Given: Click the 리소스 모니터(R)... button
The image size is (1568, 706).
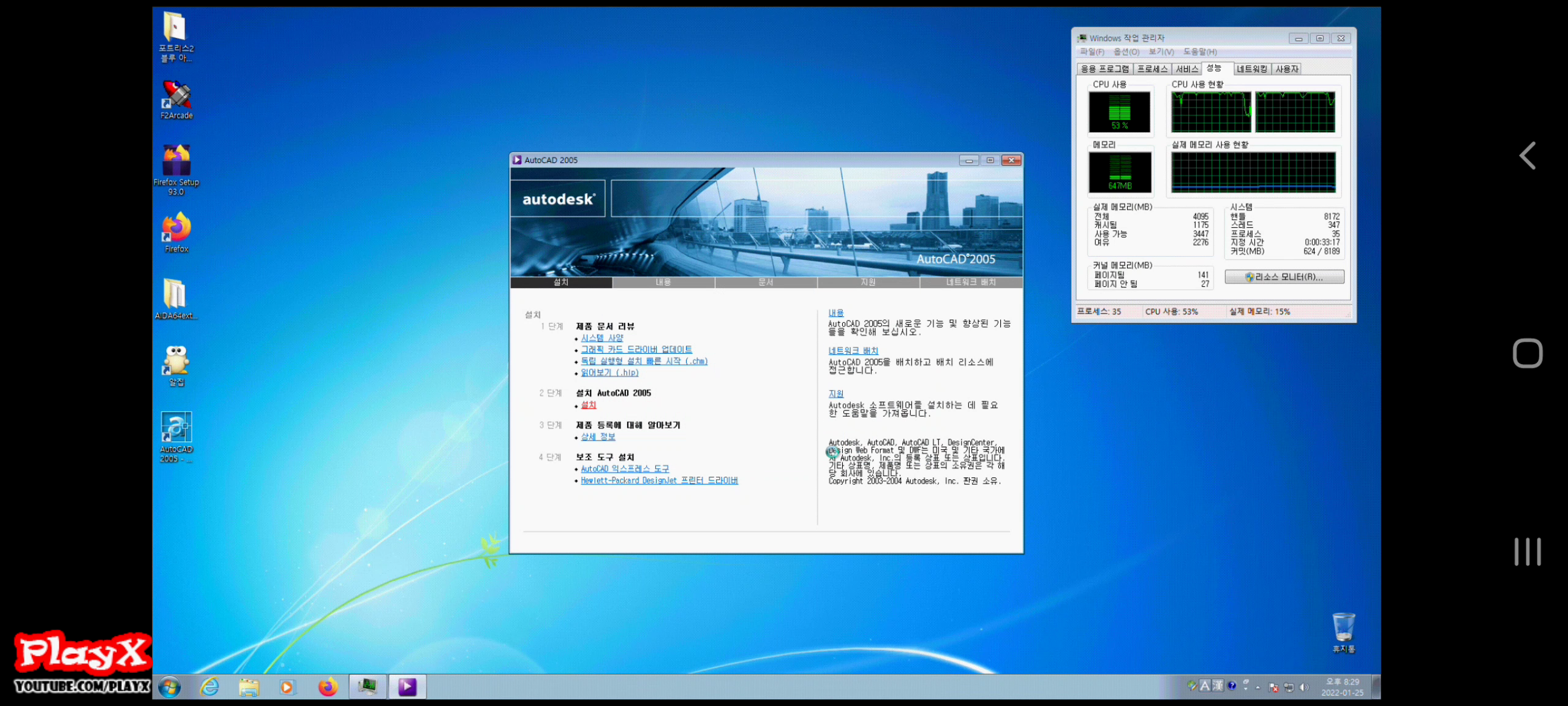Looking at the screenshot, I should coord(1284,277).
